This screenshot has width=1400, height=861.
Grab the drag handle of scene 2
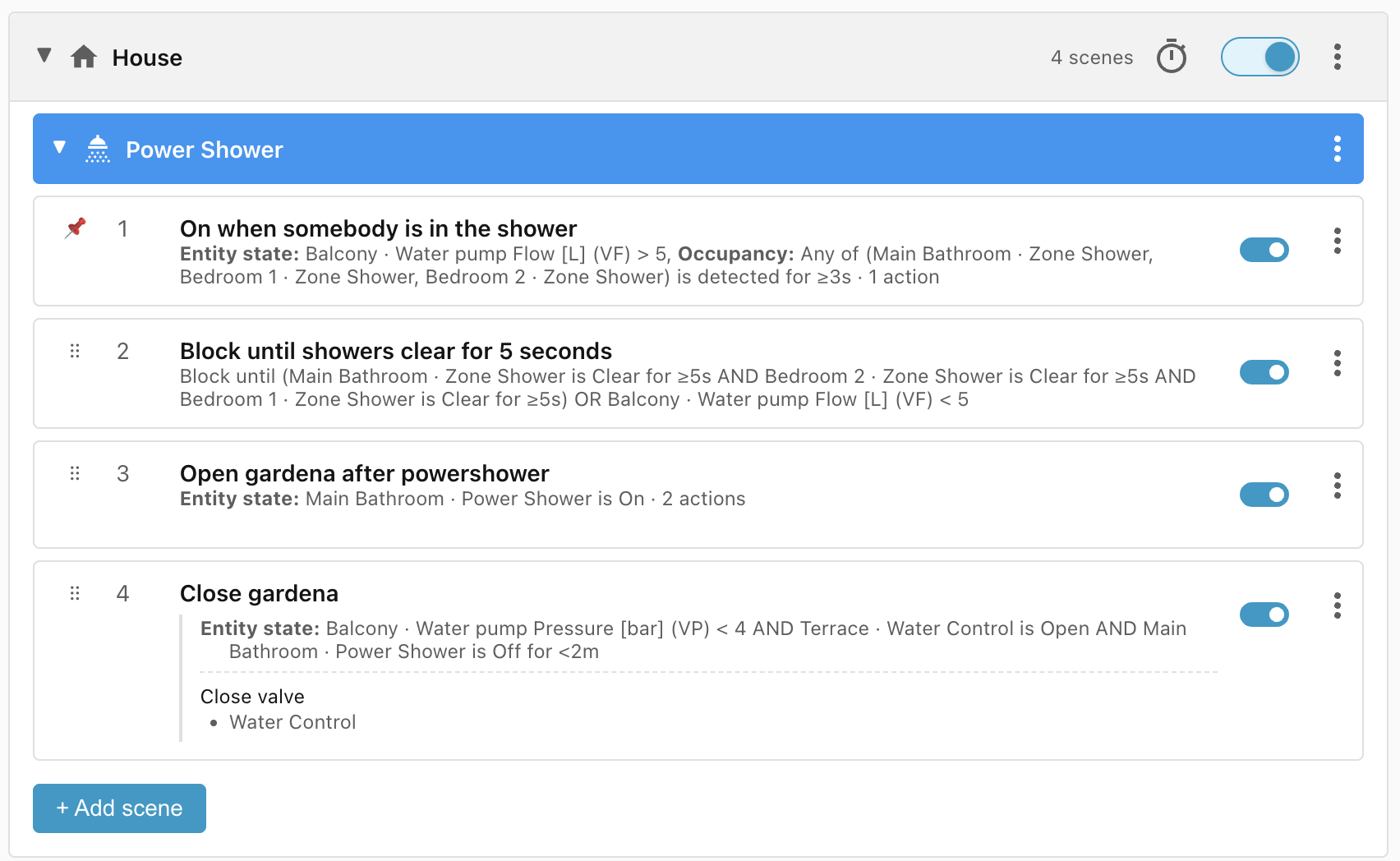(75, 351)
